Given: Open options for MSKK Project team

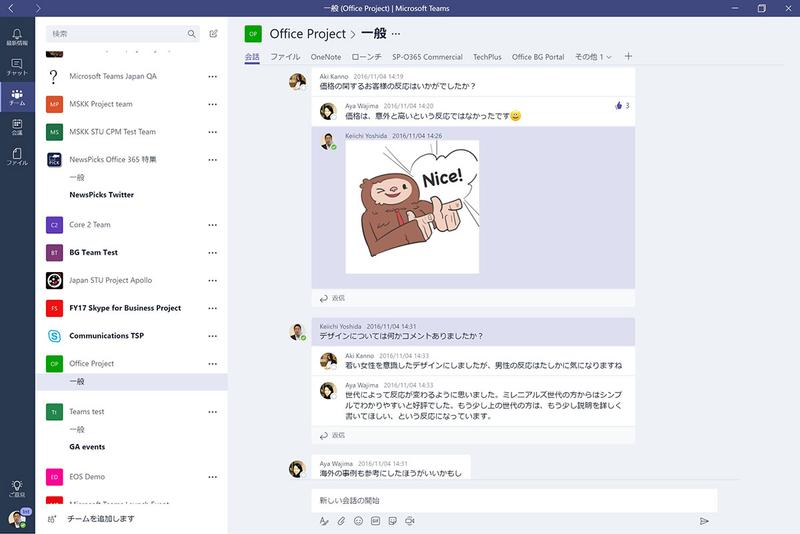Looking at the screenshot, I should (x=213, y=104).
